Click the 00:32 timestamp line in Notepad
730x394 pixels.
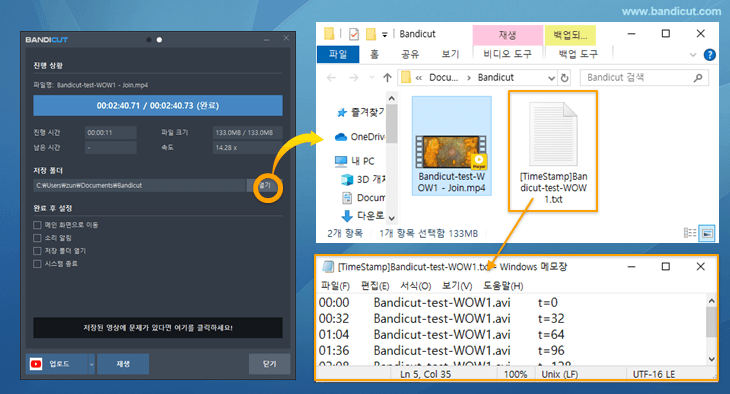[441, 319]
